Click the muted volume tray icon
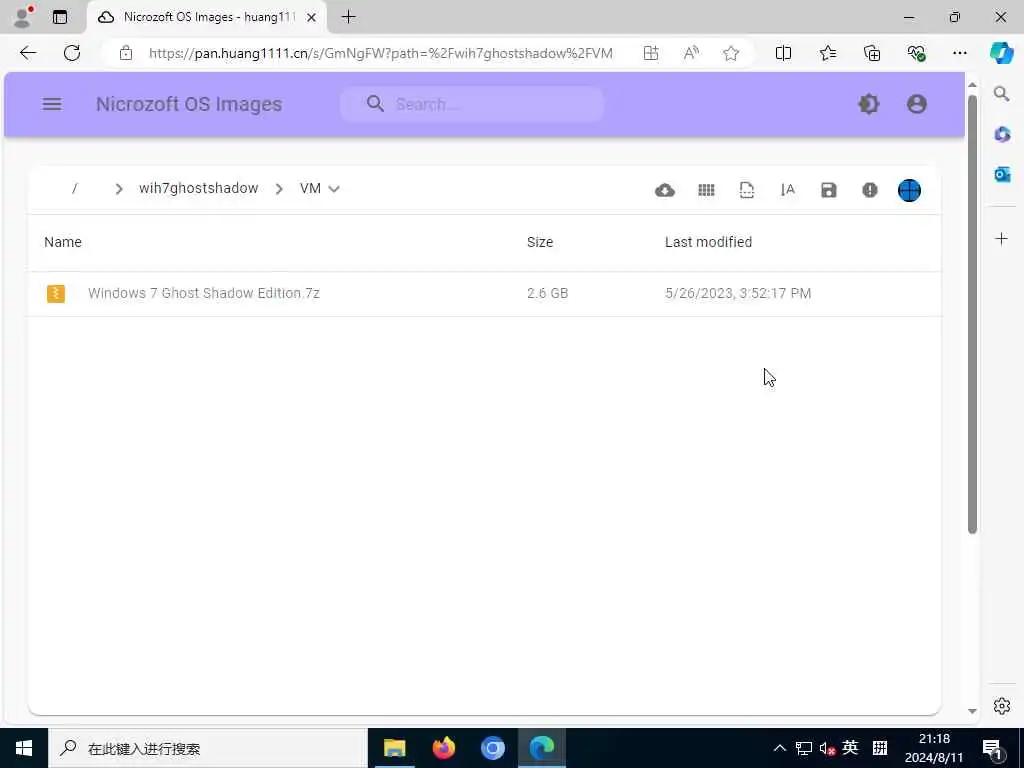1024x768 pixels. (827, 748)
